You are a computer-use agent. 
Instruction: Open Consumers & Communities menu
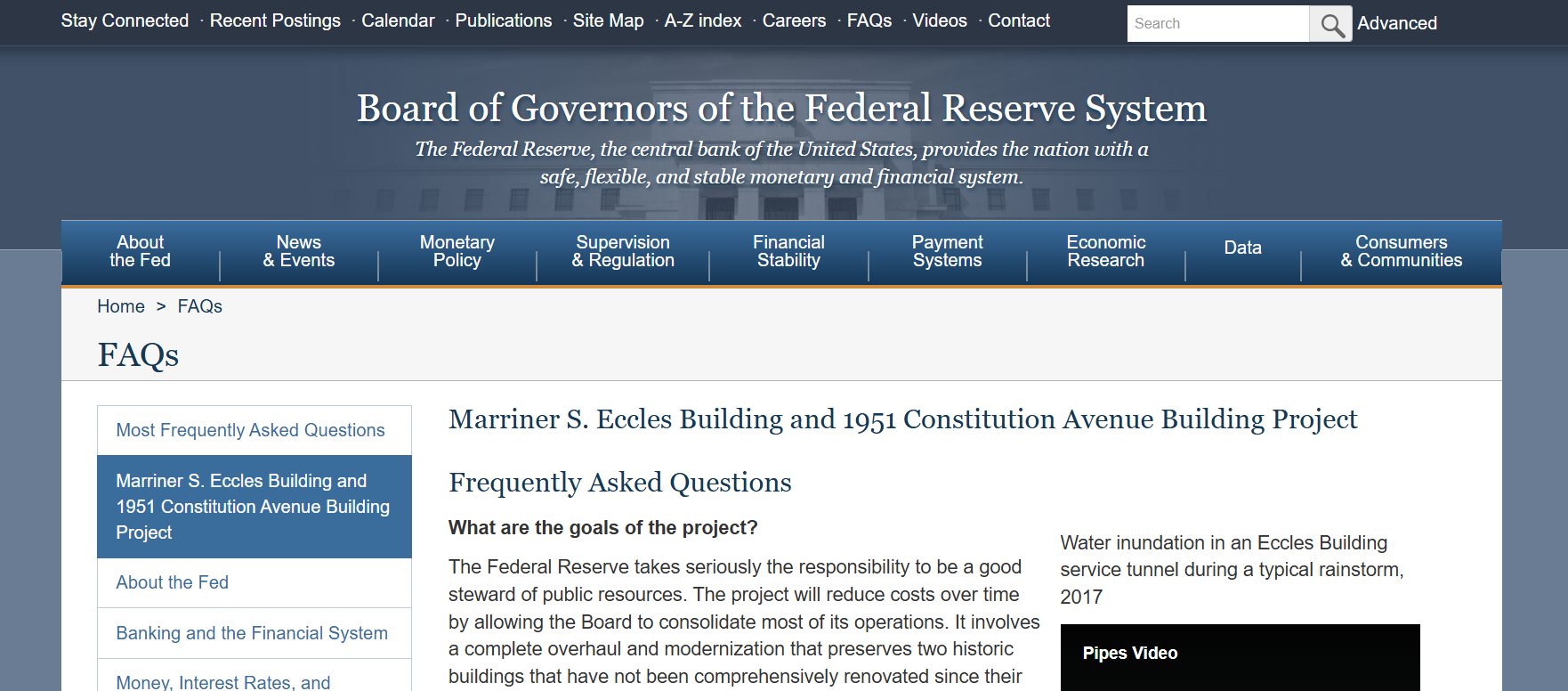point(1401,252)
